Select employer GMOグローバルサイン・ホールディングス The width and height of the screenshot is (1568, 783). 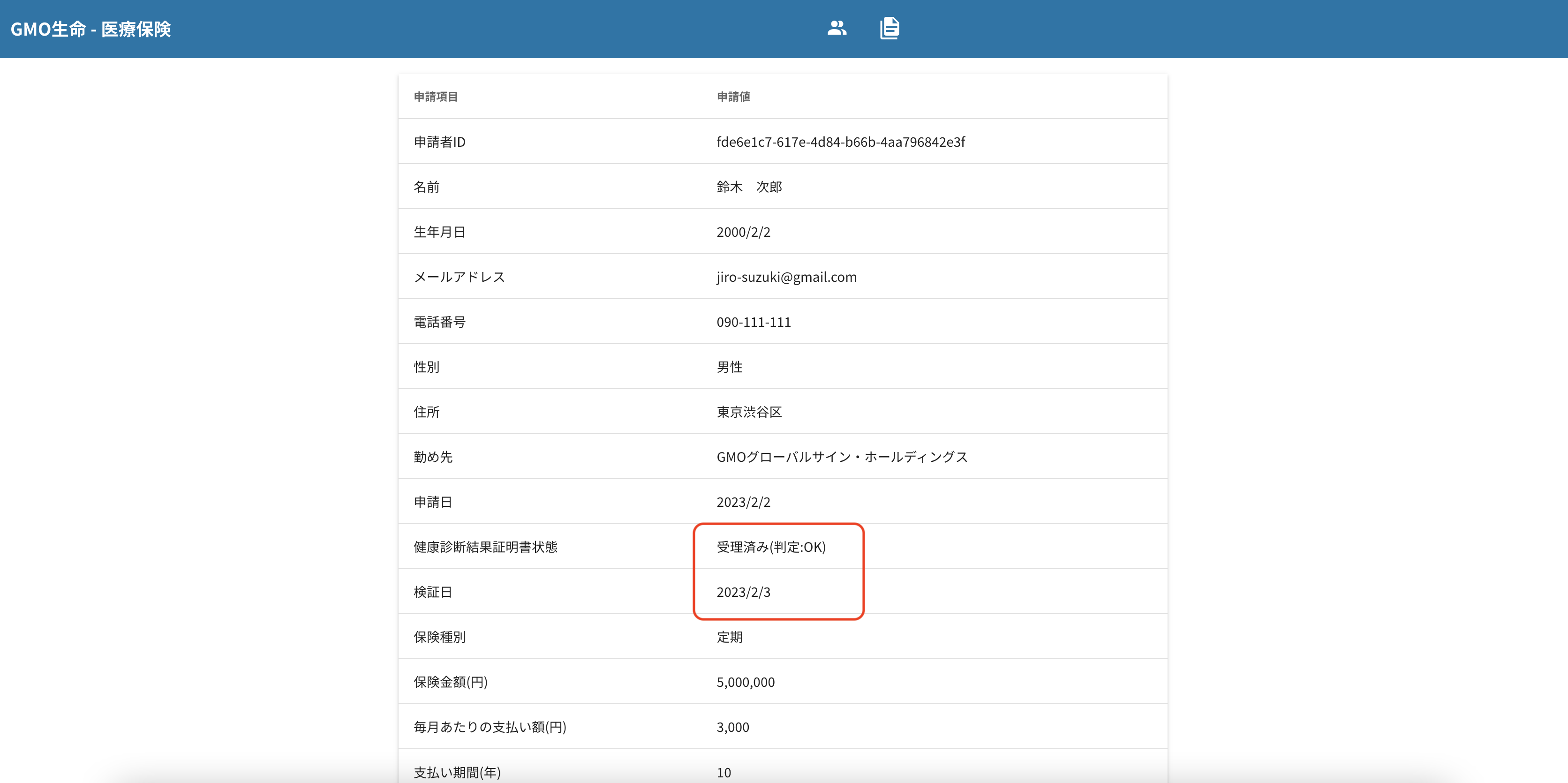pyautogui.click(x=843, y=457)
